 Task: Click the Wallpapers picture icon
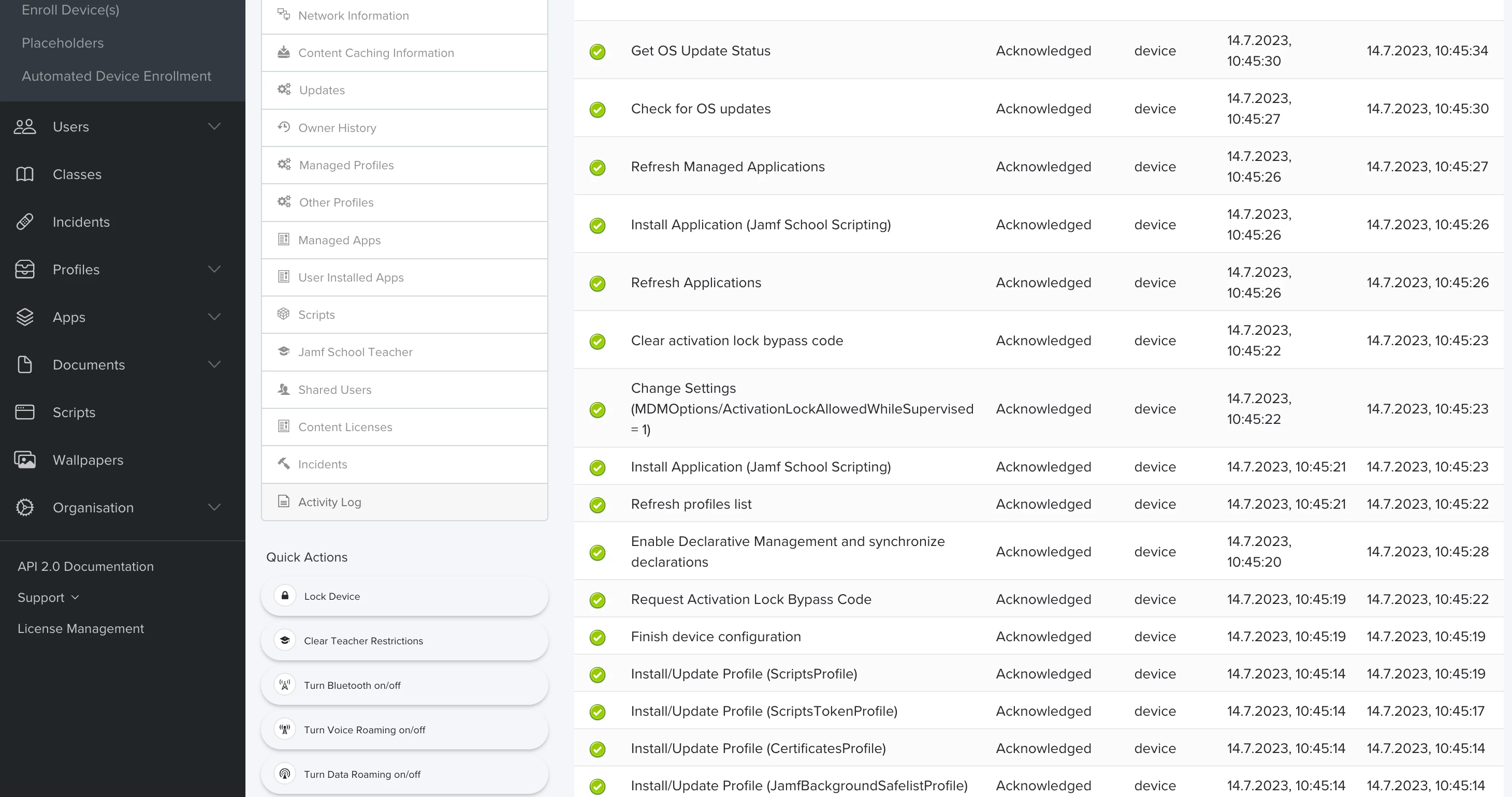pyautogui.click(x=25, y=460)
